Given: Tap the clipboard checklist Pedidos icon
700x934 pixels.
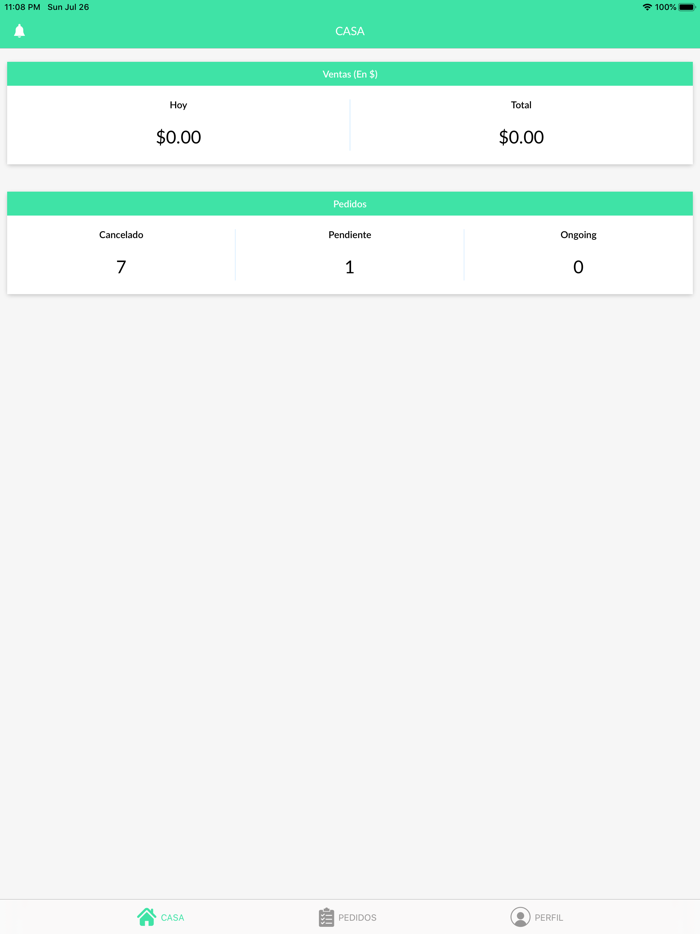Looking at the screenshot, I should [326, 917].
